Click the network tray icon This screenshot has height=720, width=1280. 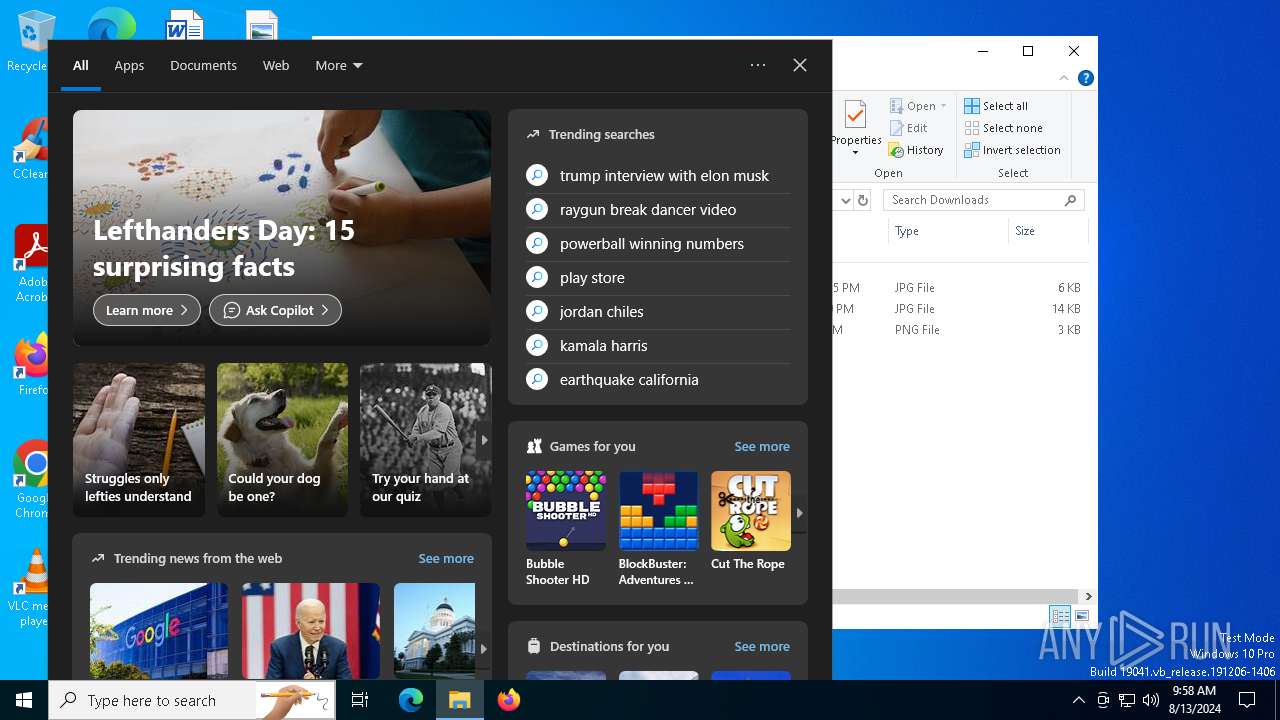point(1127,700)
